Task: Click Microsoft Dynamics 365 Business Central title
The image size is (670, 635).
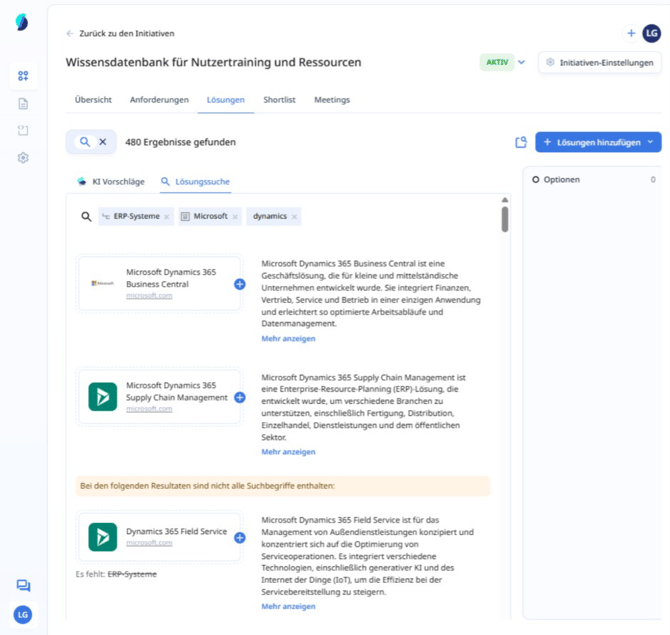Action: pyautogui.click(x=171, y=278)
